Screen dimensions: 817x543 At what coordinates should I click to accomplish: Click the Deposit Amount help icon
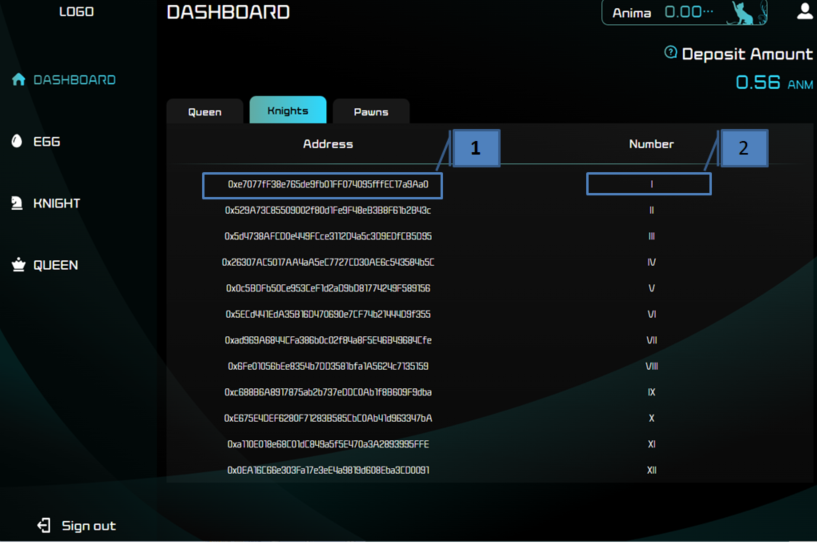tap(671, 52)
